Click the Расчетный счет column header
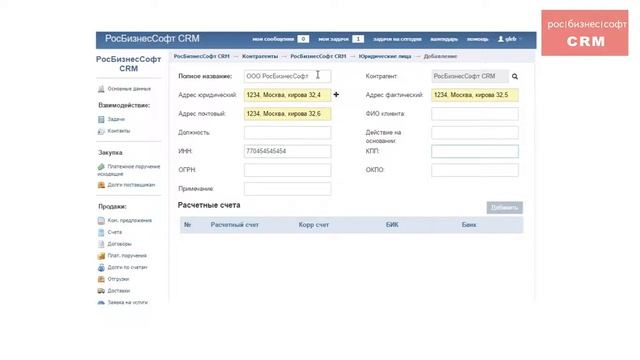 click(x=235, y=225)
